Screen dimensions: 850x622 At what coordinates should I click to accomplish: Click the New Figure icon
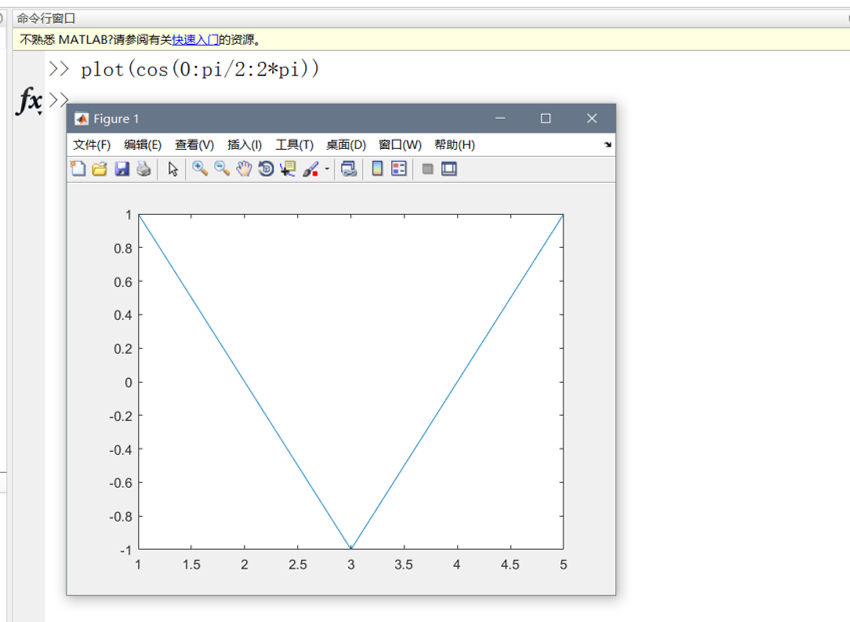point(78,169)
